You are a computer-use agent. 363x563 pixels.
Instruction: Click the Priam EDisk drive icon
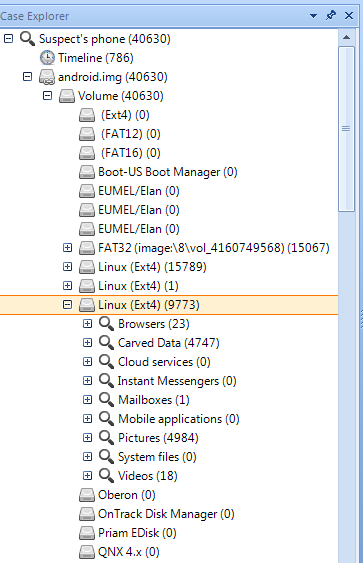click(87, 533)
